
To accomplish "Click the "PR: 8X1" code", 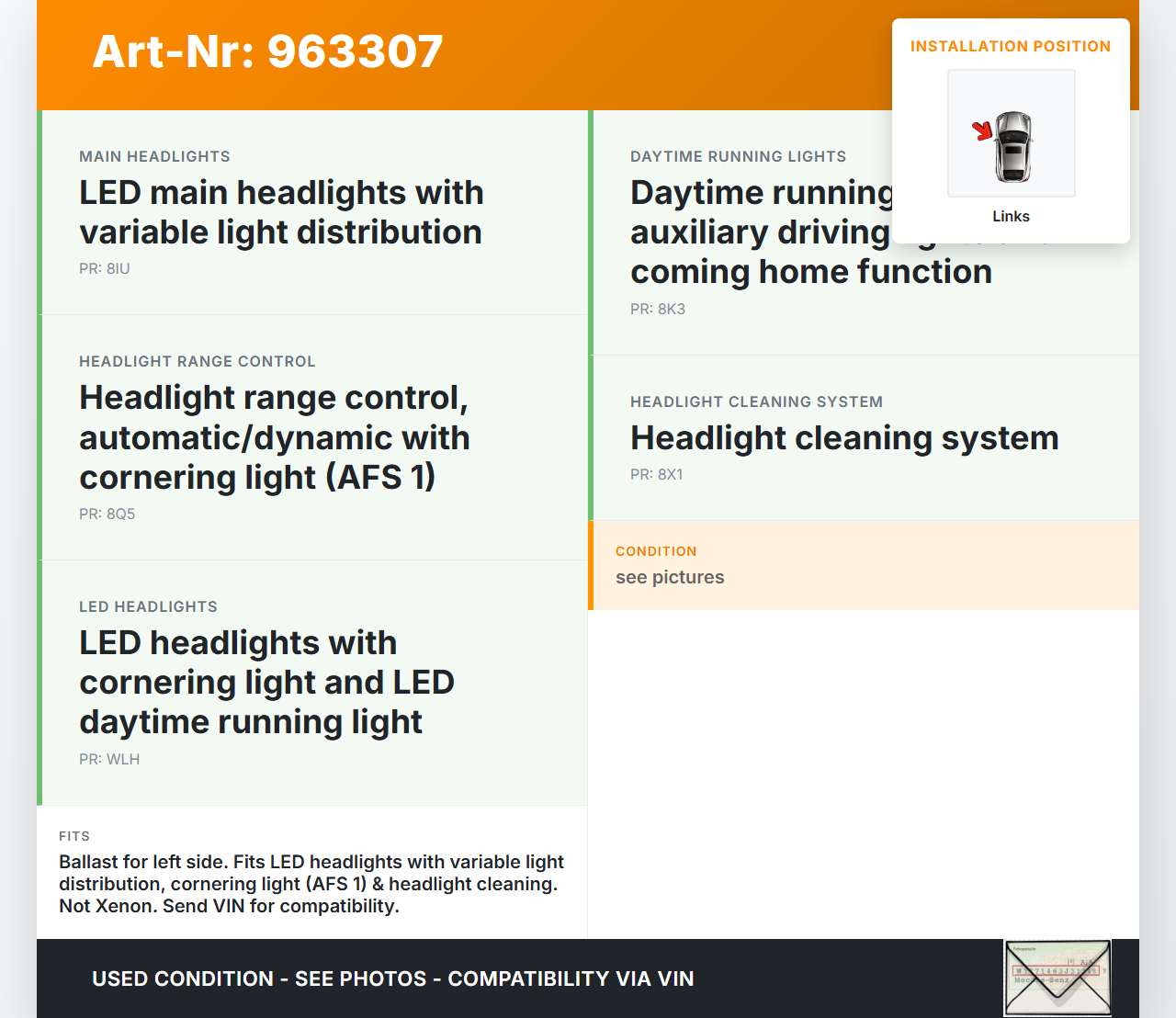I will pyautogui.click(x=657, y=474).
